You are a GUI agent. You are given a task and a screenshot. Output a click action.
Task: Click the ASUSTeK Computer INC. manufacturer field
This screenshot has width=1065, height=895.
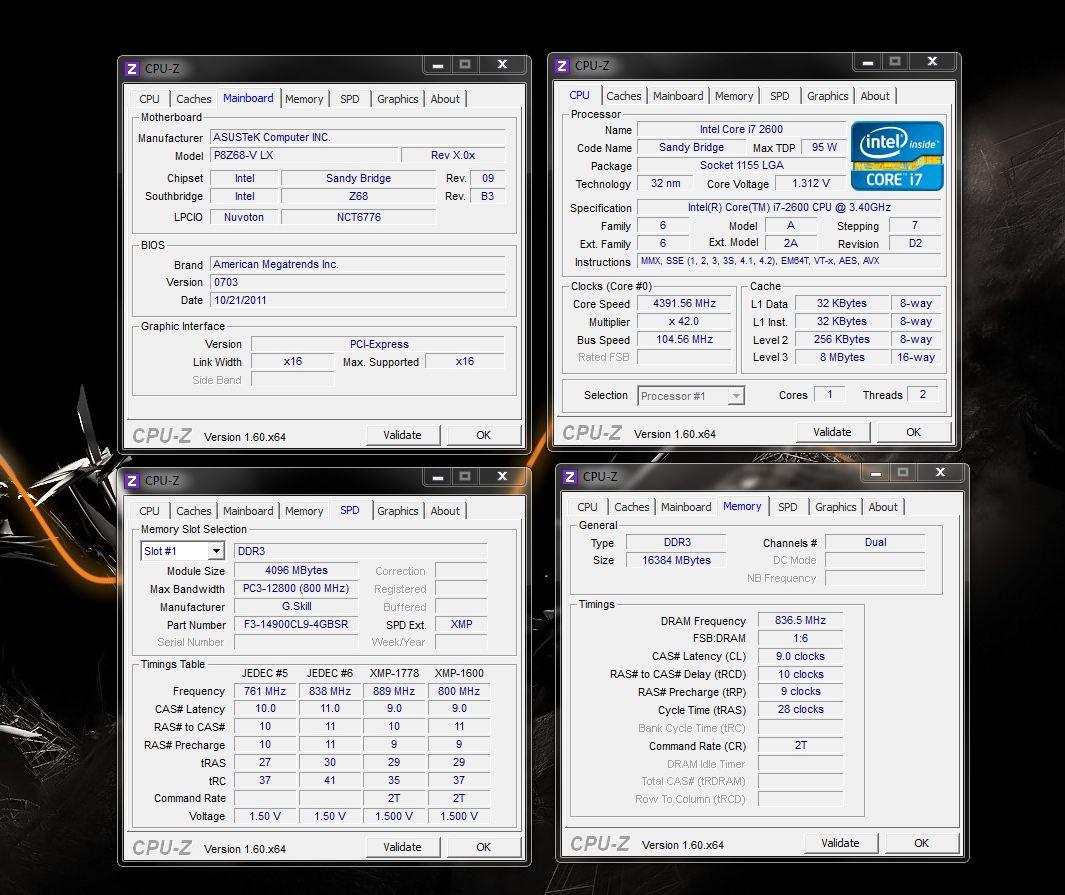click(x=358, y=137)
